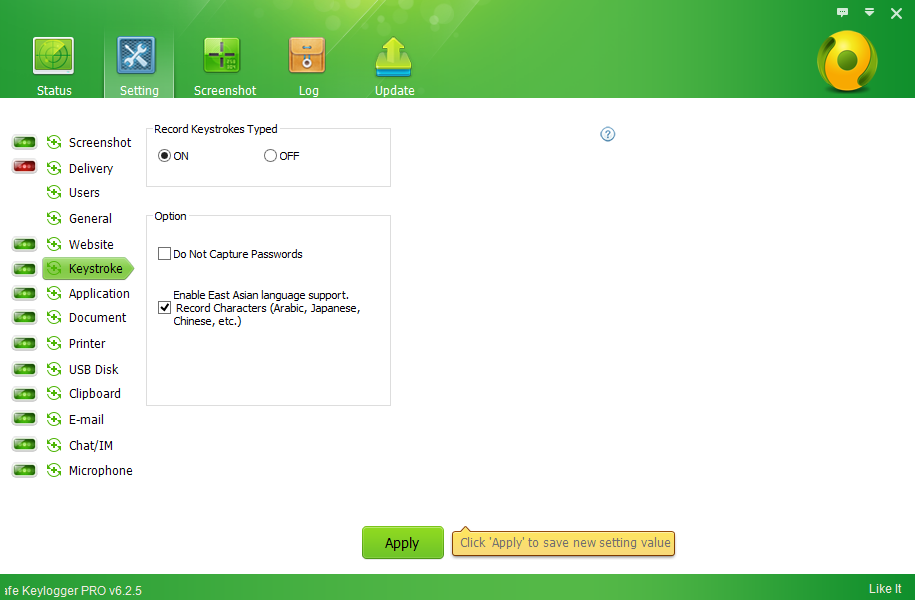
Task: Open the Status radar icon
Action: (54, 56)
